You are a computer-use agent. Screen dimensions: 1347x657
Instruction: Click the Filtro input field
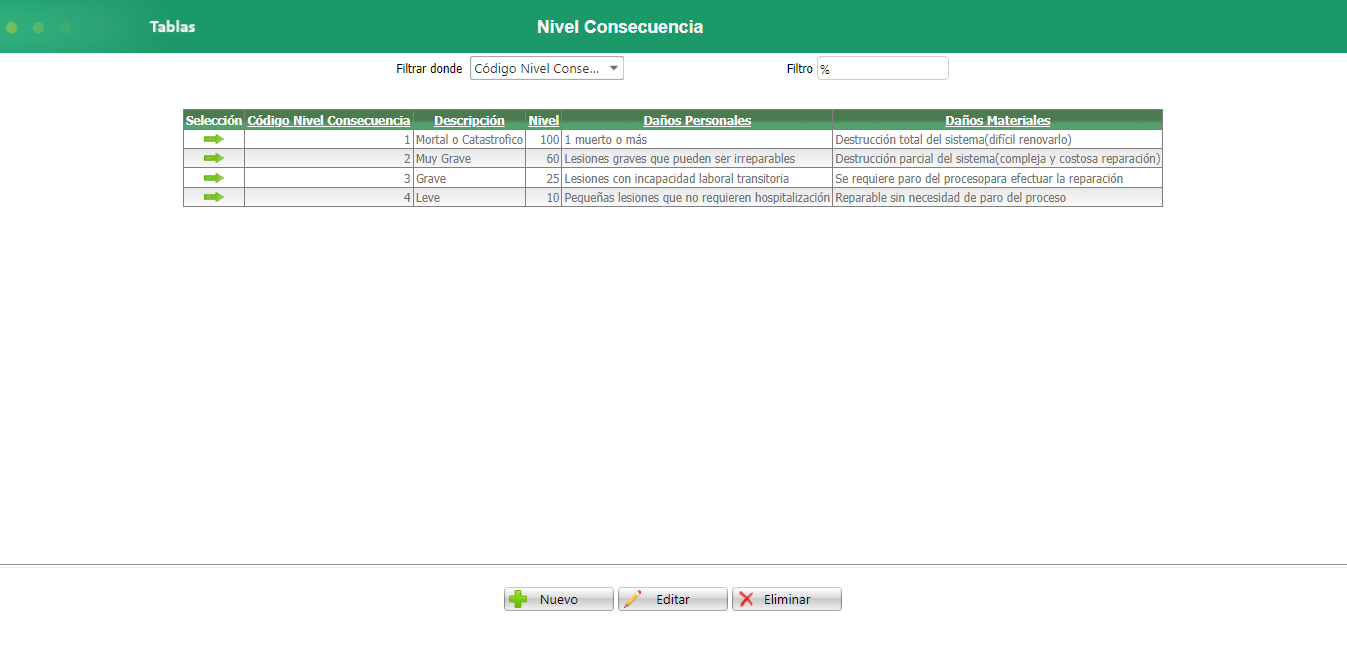coord(882,68)
